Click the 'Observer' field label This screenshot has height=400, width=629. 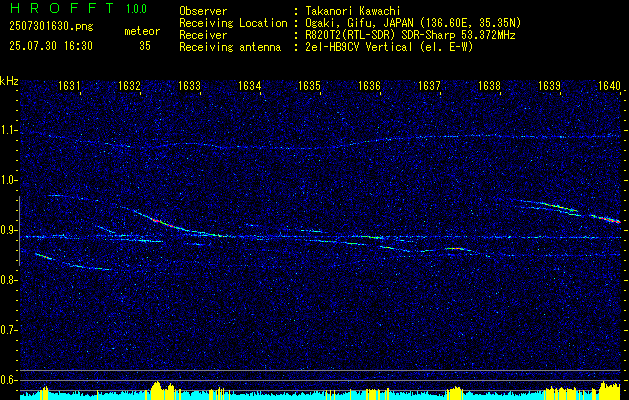click(x=203, y=11)
